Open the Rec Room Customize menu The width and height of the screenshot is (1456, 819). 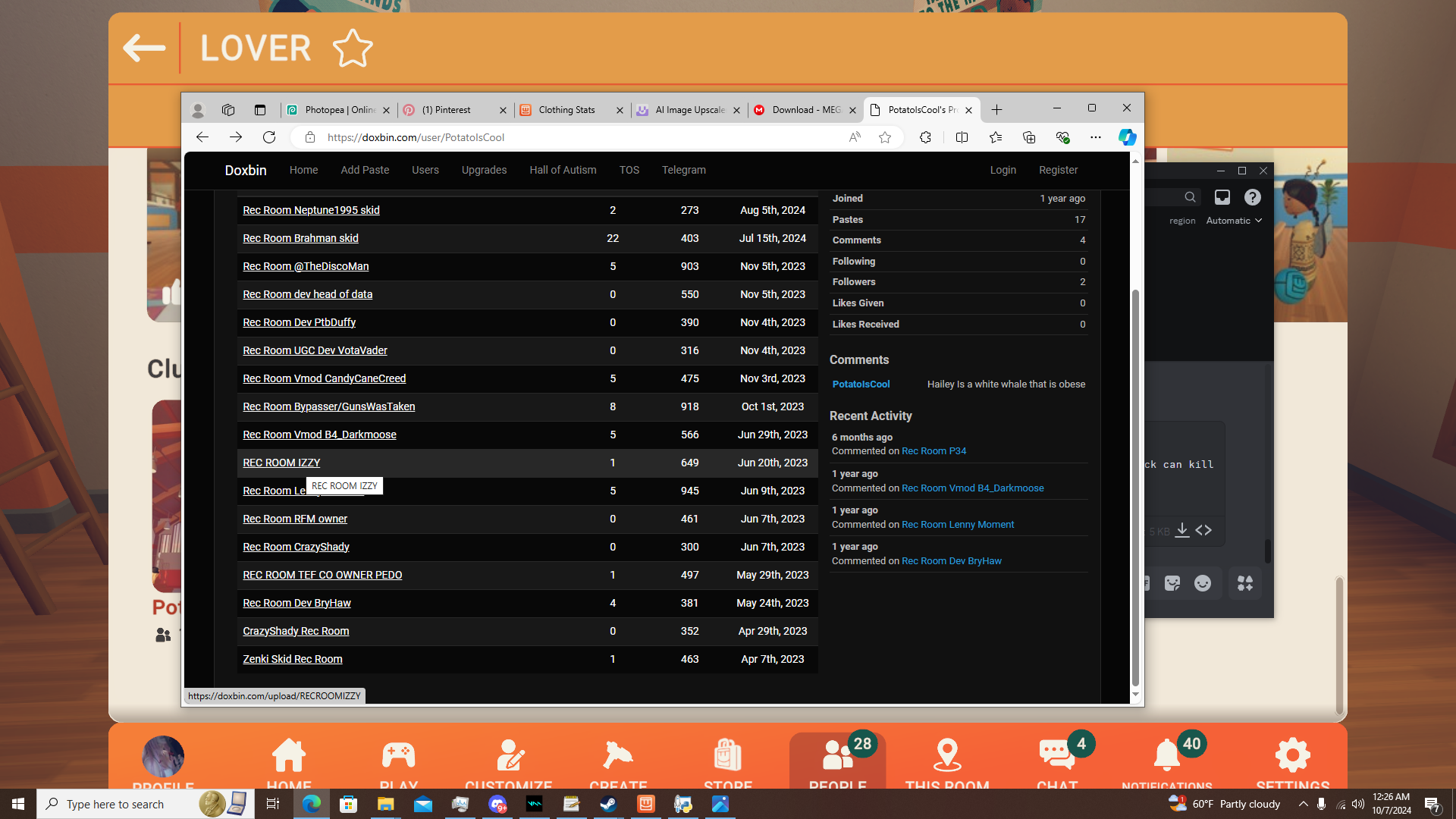pos(509,756)
